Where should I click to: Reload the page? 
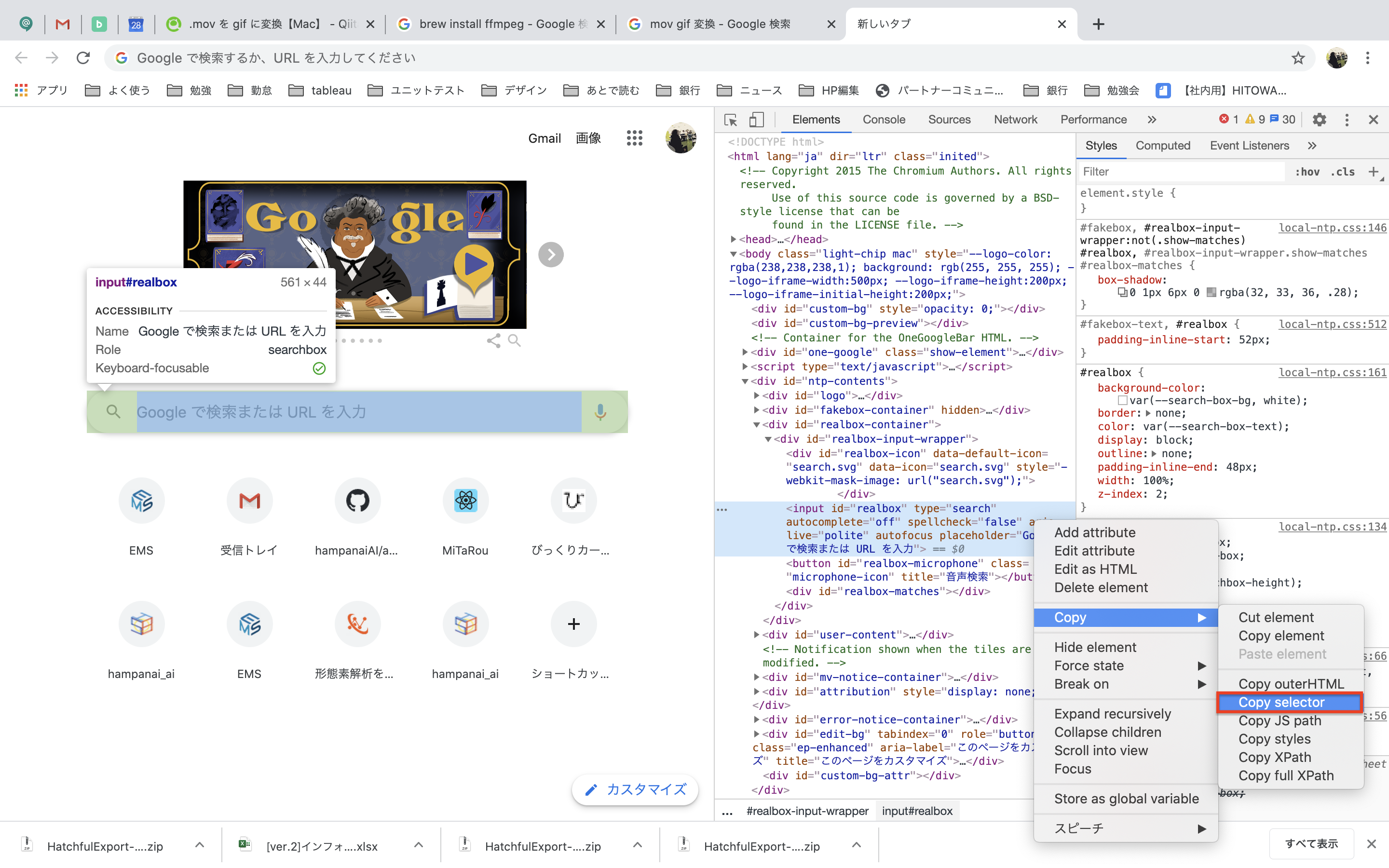tap(84, 58)
